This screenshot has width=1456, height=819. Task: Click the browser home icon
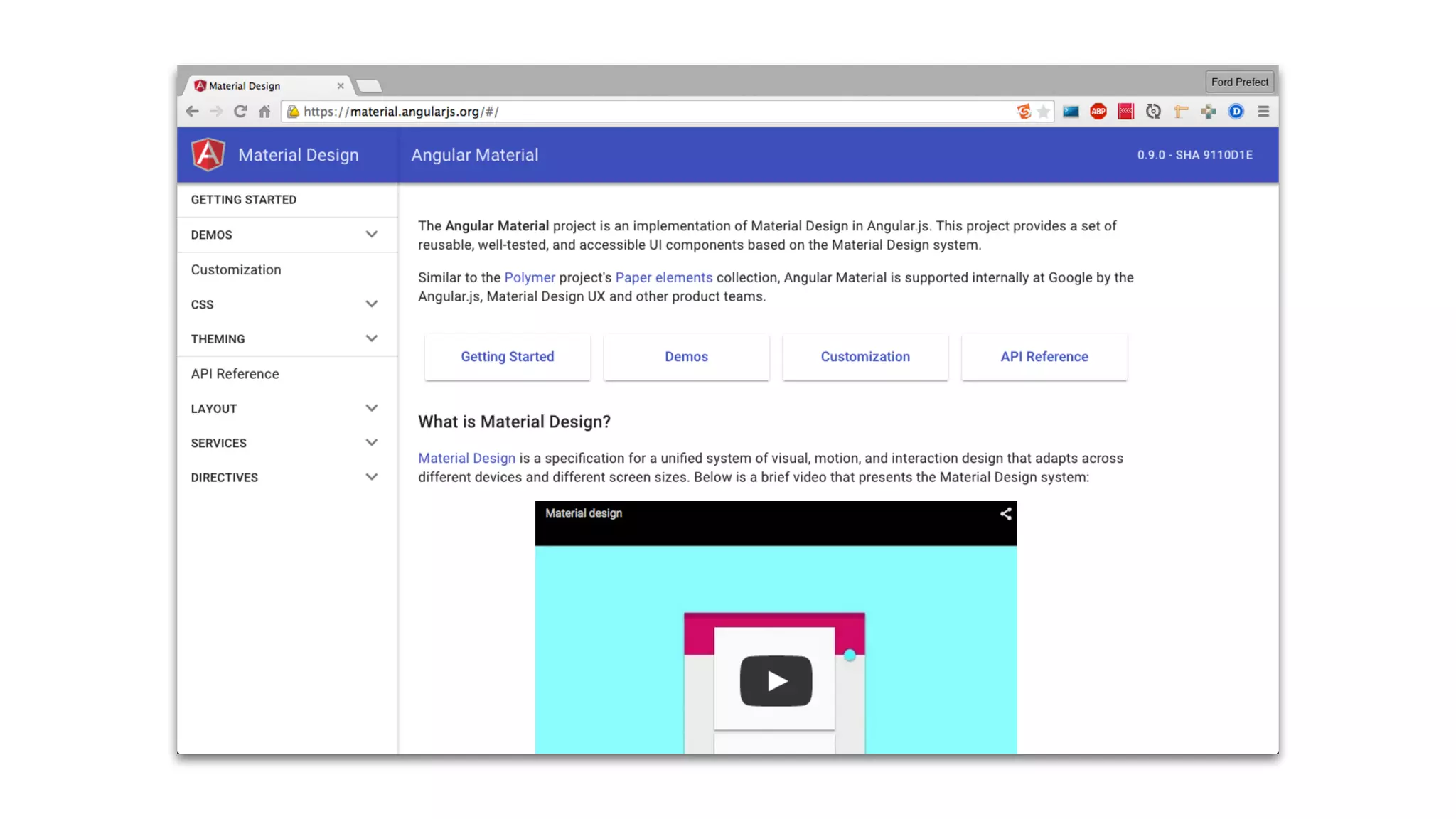coord(264,112)
